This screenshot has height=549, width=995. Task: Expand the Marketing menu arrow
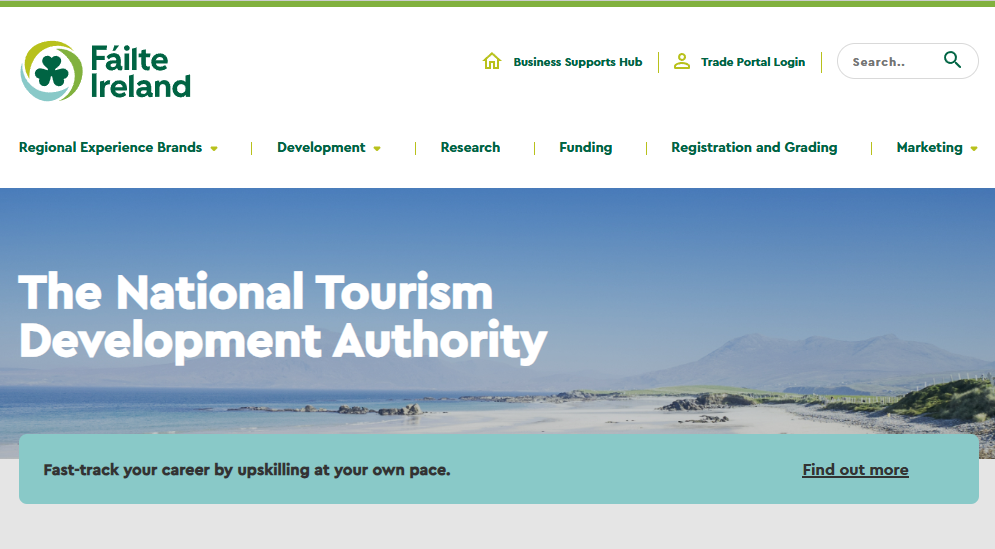(x=974, y=149)
